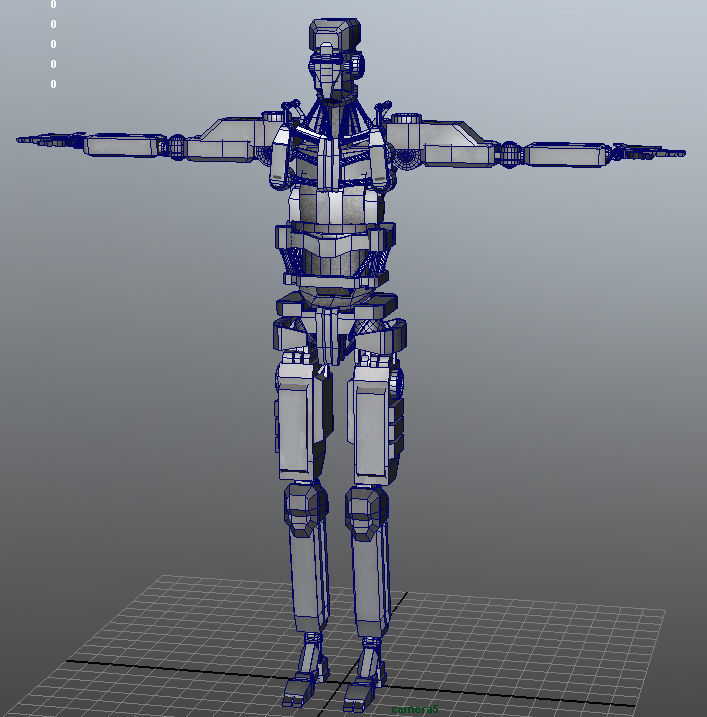This screenshot has height=717, width=707.
Task: Pick the forearm segment on screen-right side
Action: tap(566, 155)
